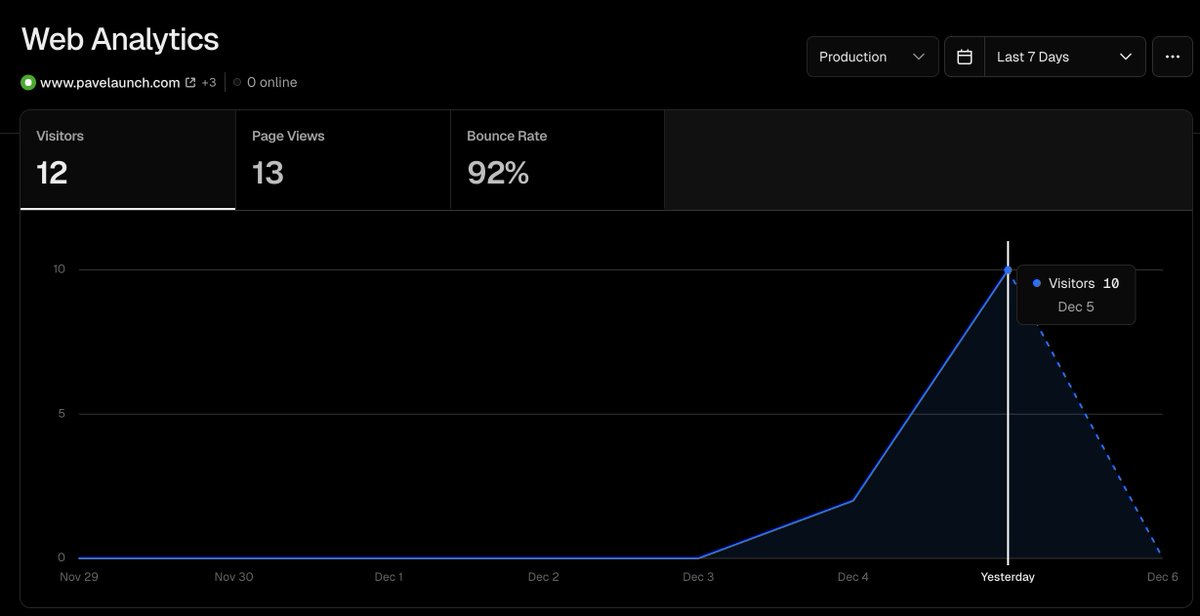
Task: Click the external link icon beside the domain
Action: pyautogui.click(x=190, y=82)
